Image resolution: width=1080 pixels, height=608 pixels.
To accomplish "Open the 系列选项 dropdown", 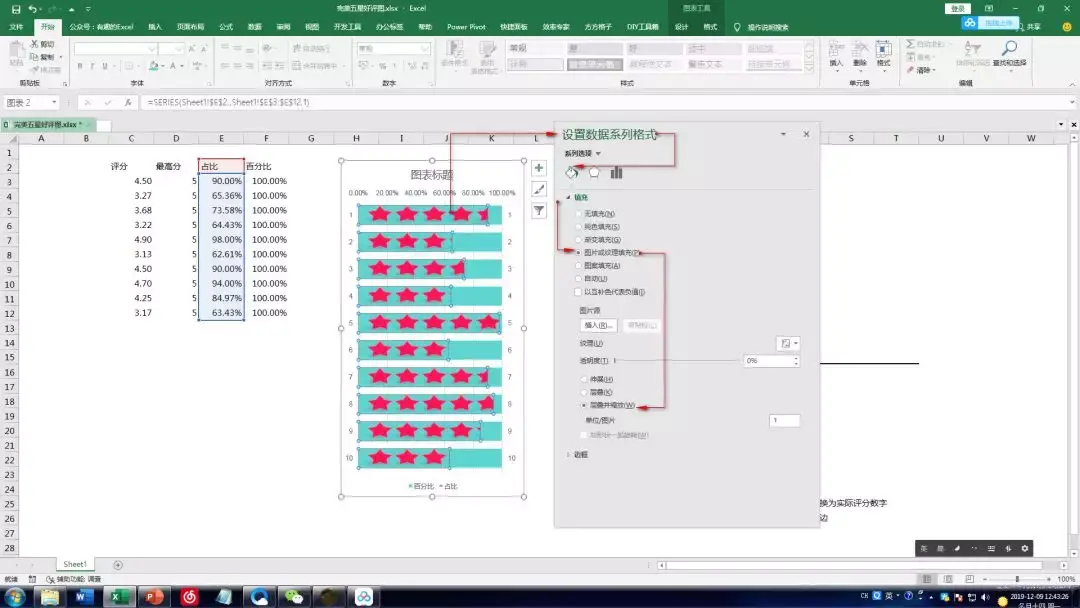I will 583,154.
